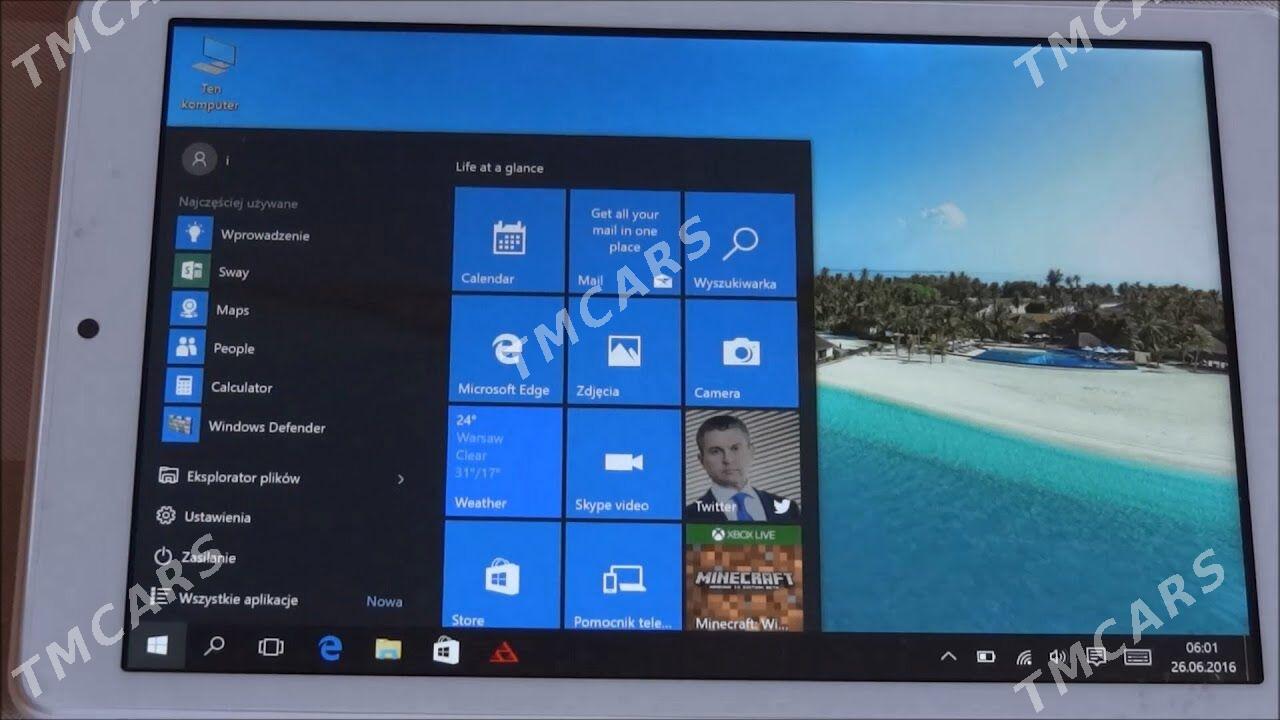Open the Pomocnik telefonu tile
1280x720 pixels.
(622, 576)
